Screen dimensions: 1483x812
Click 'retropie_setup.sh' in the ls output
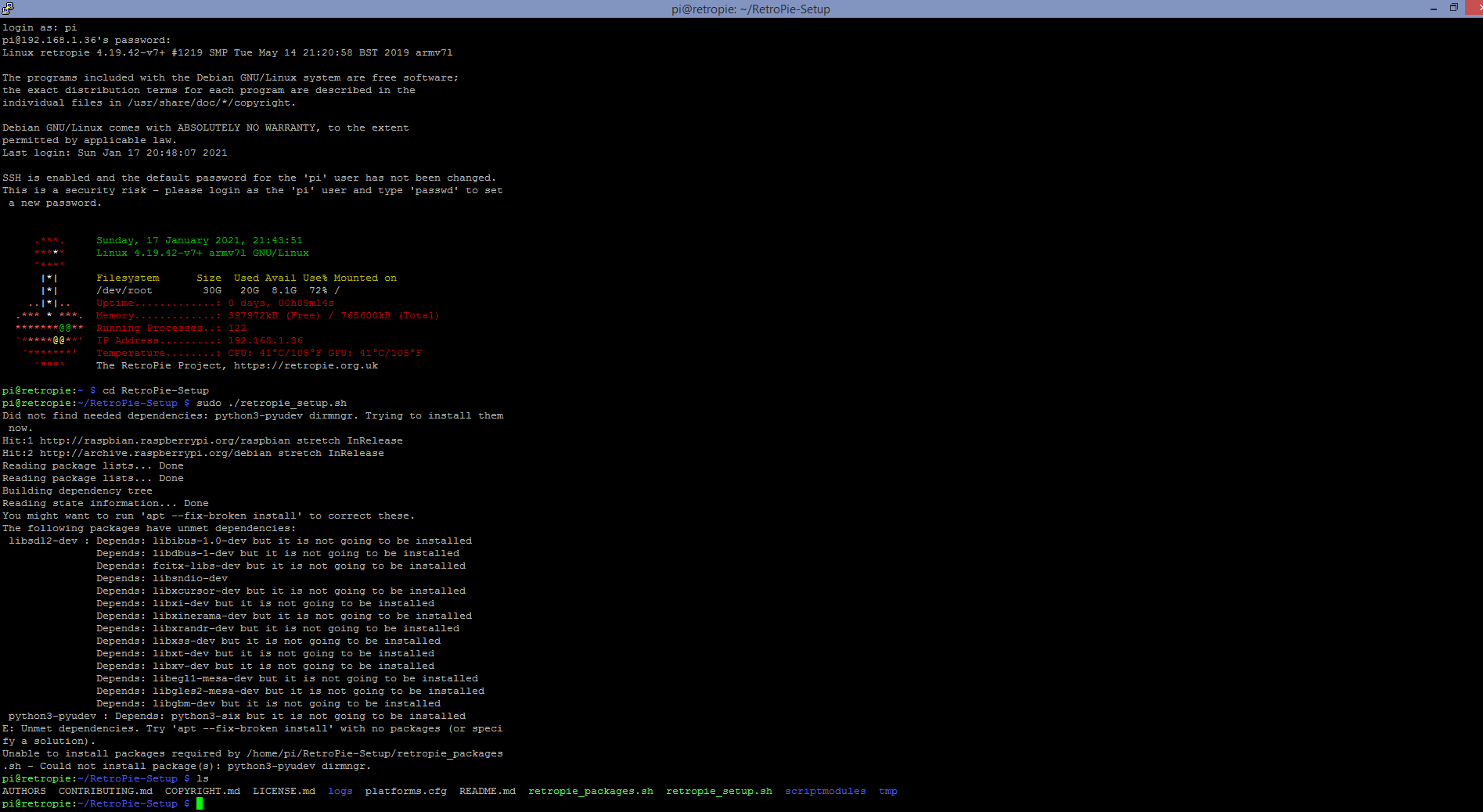click(718, 791)
